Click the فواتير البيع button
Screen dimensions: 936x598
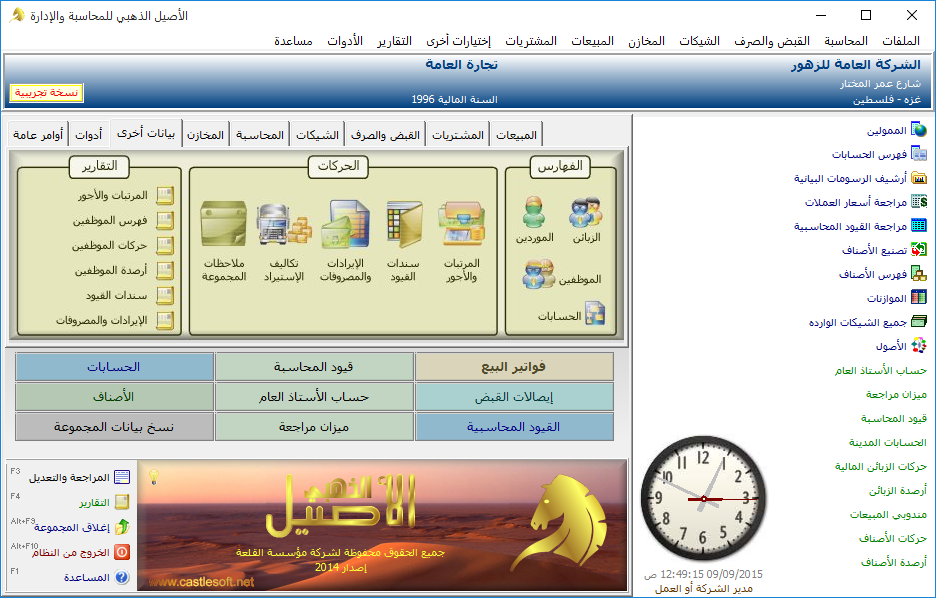pos(514,366)
